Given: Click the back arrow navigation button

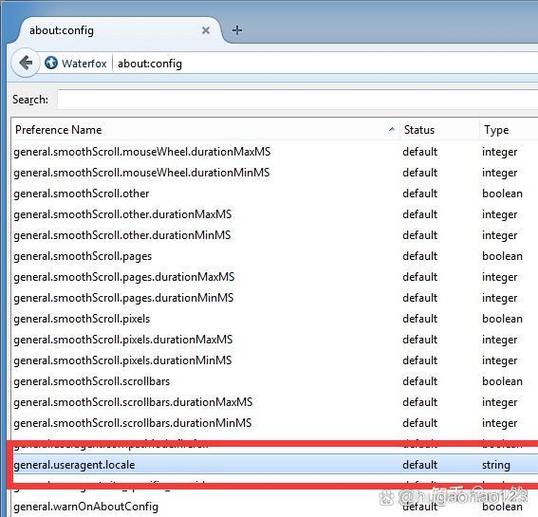Looking at the screenshot, I should [25, 63].
